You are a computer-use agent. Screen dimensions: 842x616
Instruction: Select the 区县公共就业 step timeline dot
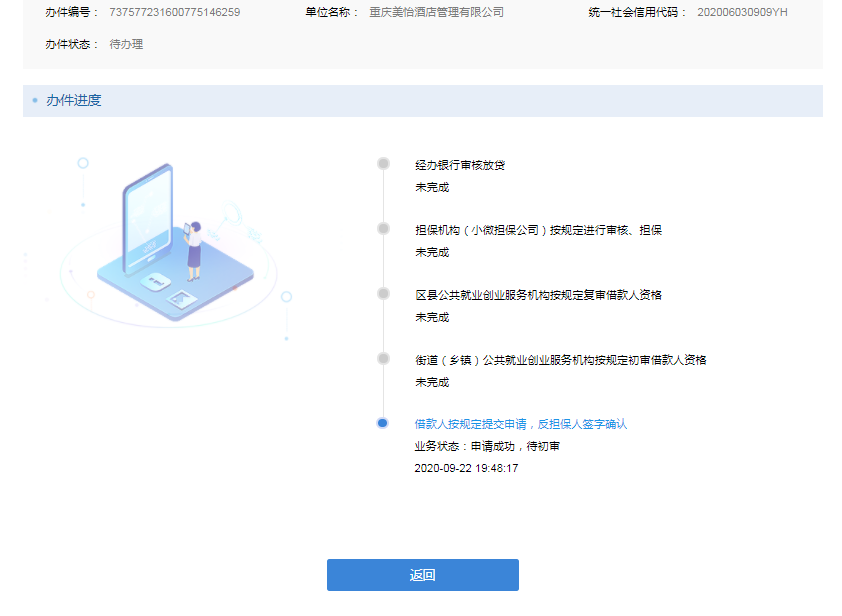[383, 293]
